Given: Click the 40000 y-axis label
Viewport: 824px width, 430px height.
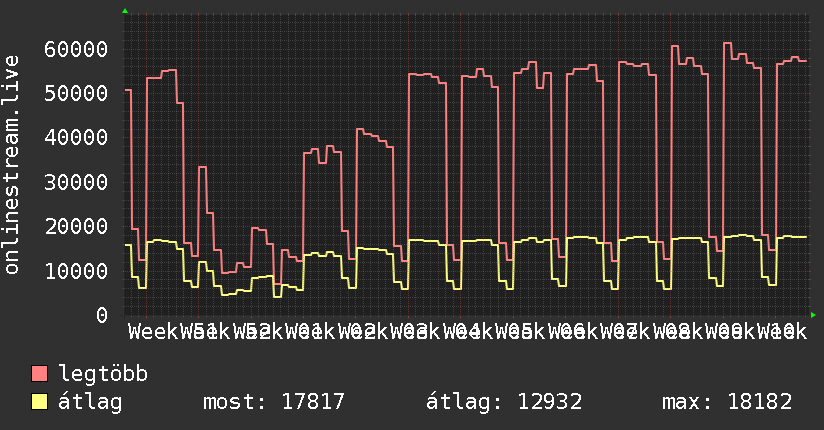Looking at the screenshot, I should click(76, 138).
